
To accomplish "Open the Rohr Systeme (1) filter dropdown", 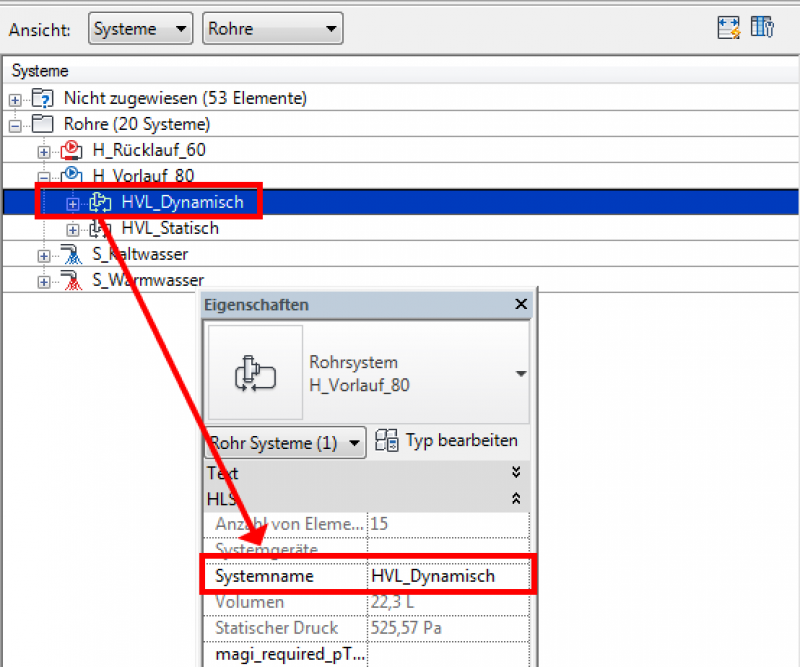I will click(286, 443).
